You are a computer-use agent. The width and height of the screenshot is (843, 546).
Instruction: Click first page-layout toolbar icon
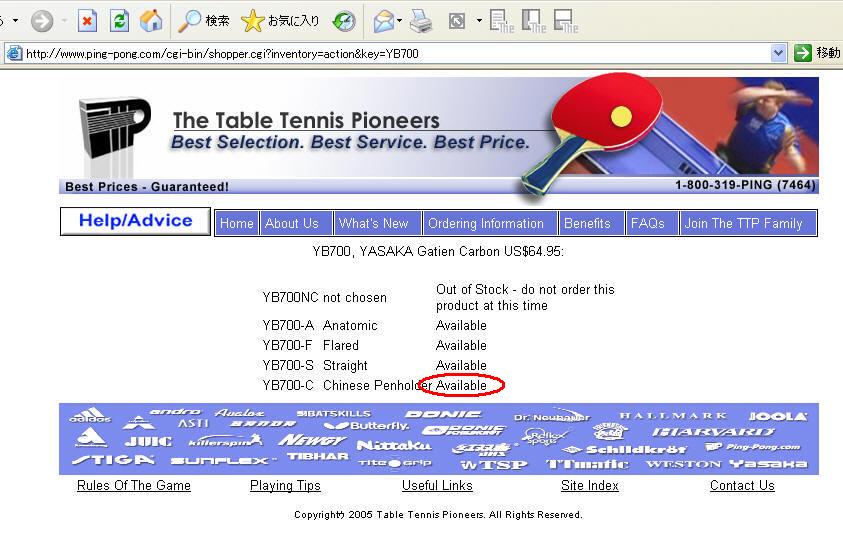coord(502,21)
